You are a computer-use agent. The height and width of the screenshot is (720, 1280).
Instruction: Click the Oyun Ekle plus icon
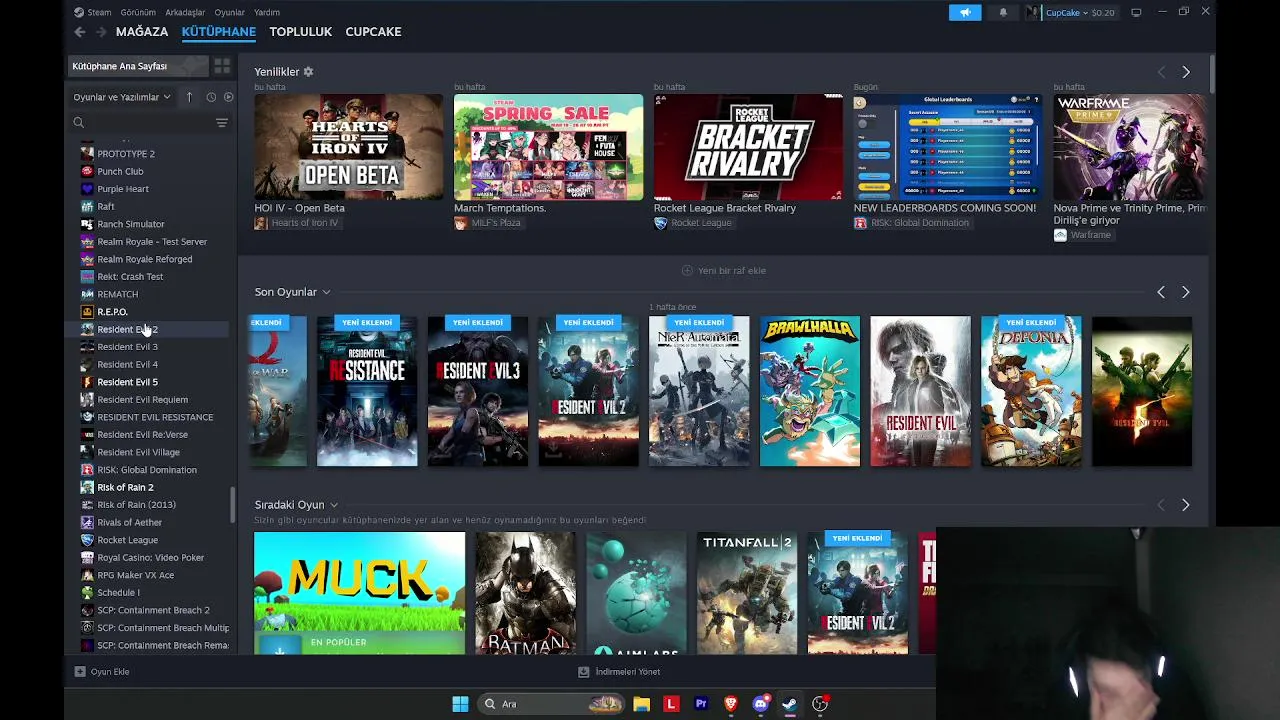[x=80, y=672]
